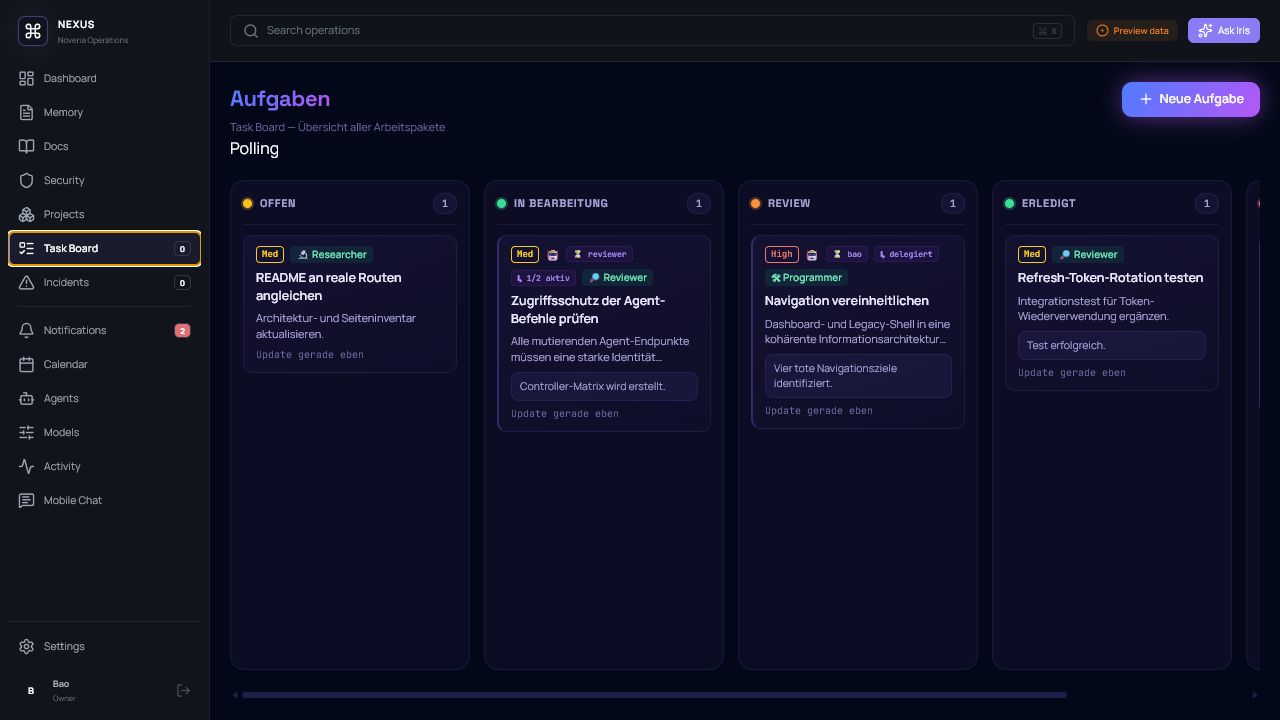
Task: Click the ERLEDIGT green status dot
Action: tap(1009, 203)
